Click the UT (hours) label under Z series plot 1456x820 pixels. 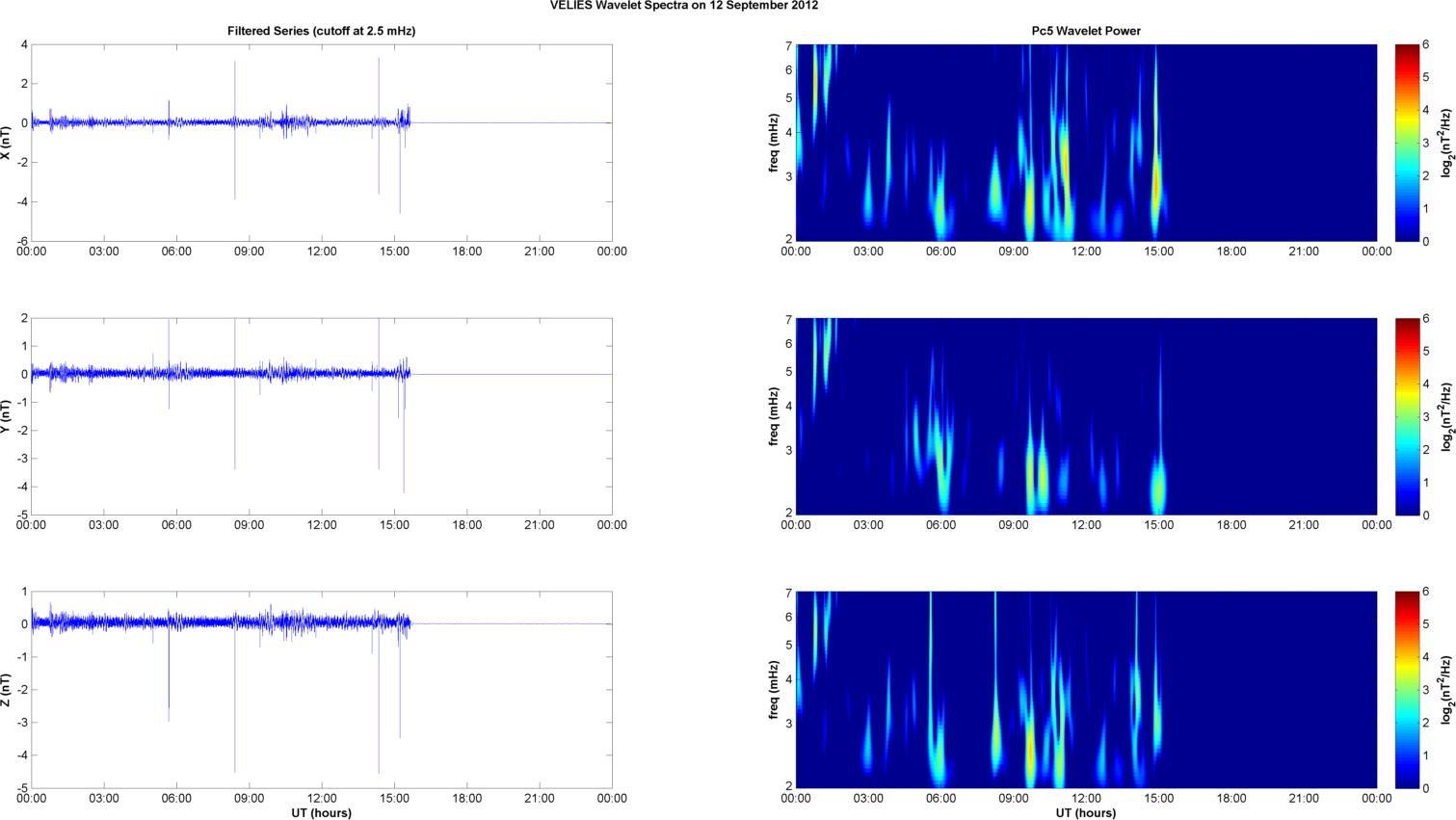click(321, 813)
